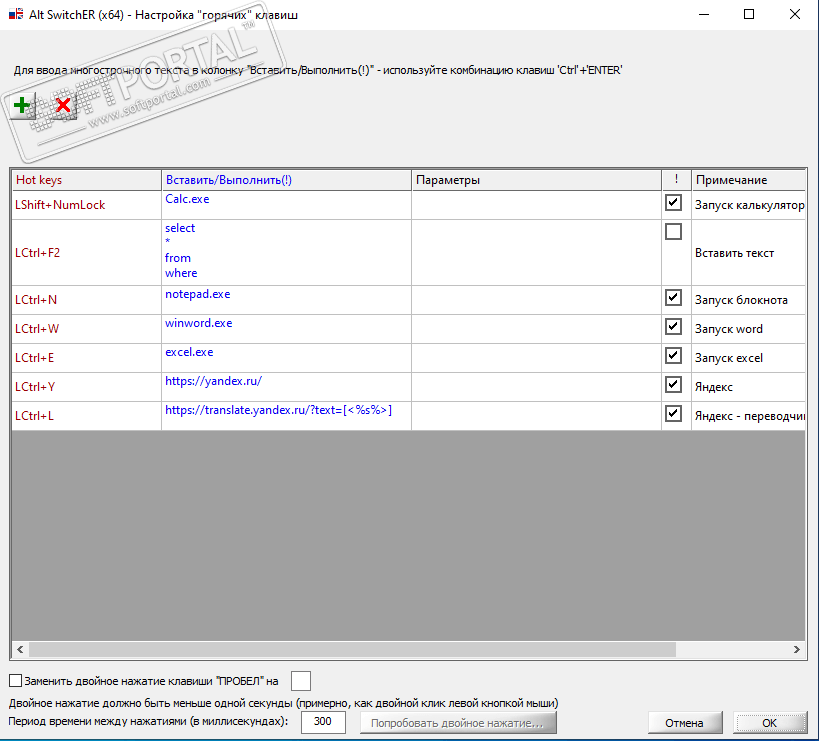Click the Hot keys column header

pos(86,180)
